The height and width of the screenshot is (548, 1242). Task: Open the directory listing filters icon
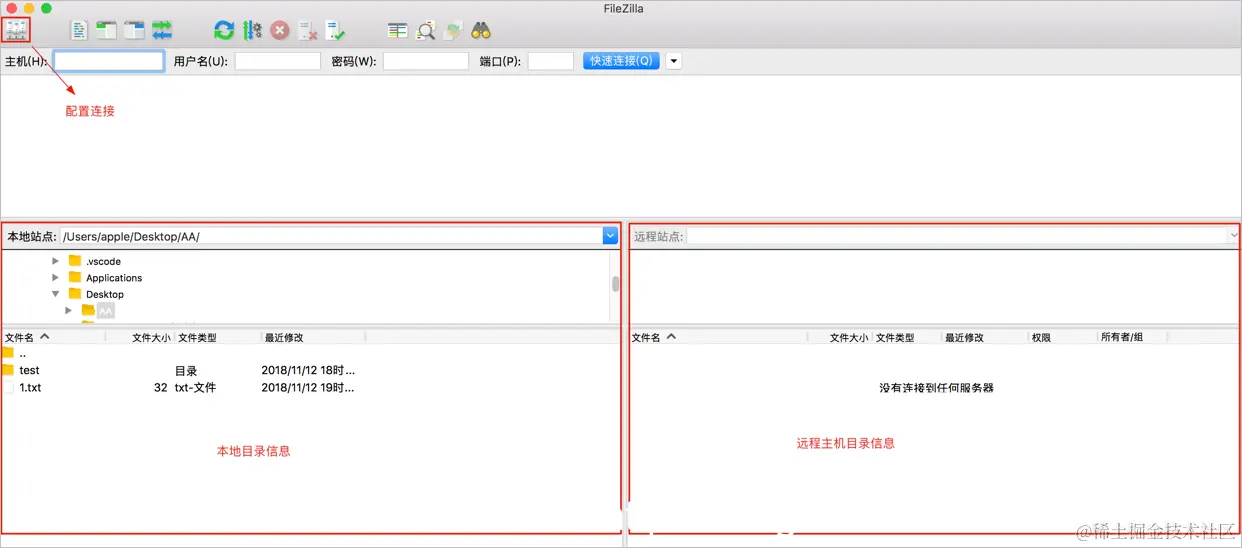click(x=398, y=30)
